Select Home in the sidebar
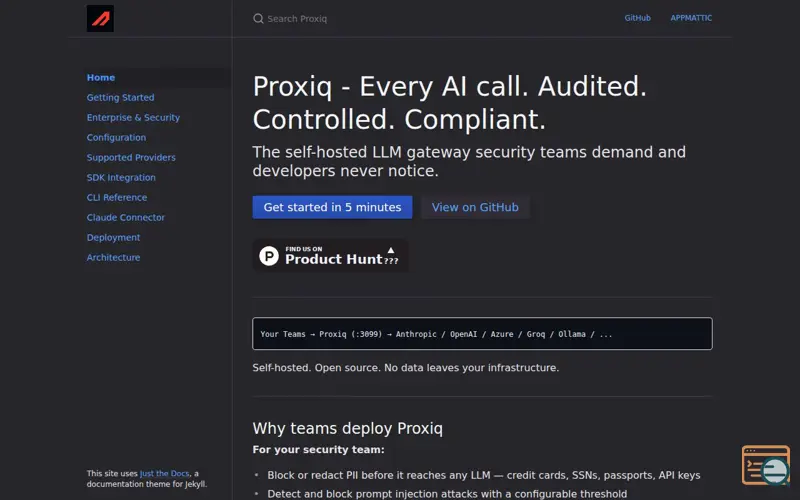The height and width of the screenshot is (500, 800). [x=101, y=78]
